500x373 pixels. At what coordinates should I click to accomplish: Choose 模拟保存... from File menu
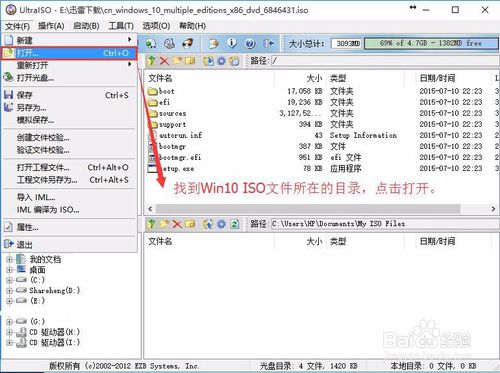(69, 120)
